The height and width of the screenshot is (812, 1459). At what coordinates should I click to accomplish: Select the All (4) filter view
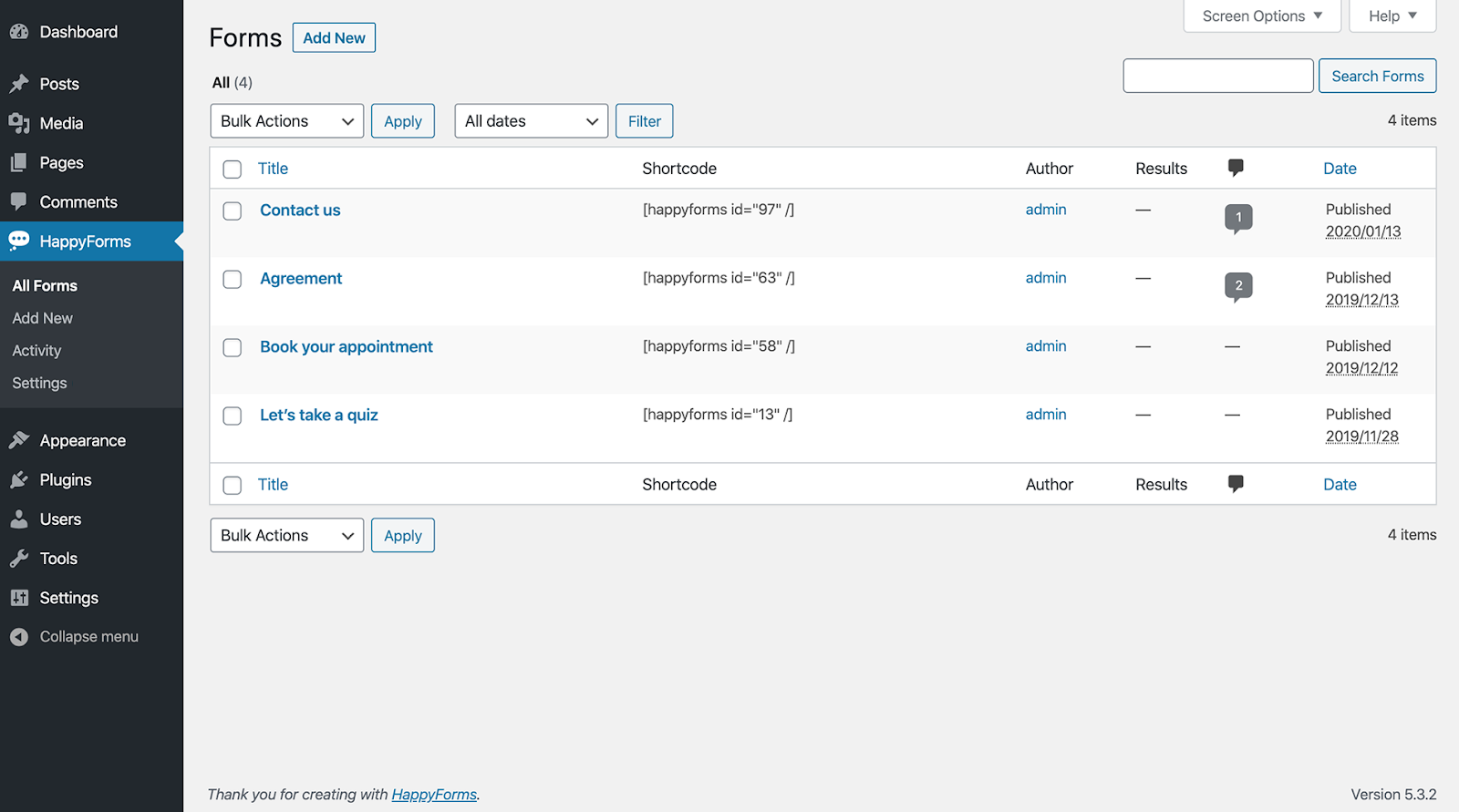pos(232,83)
